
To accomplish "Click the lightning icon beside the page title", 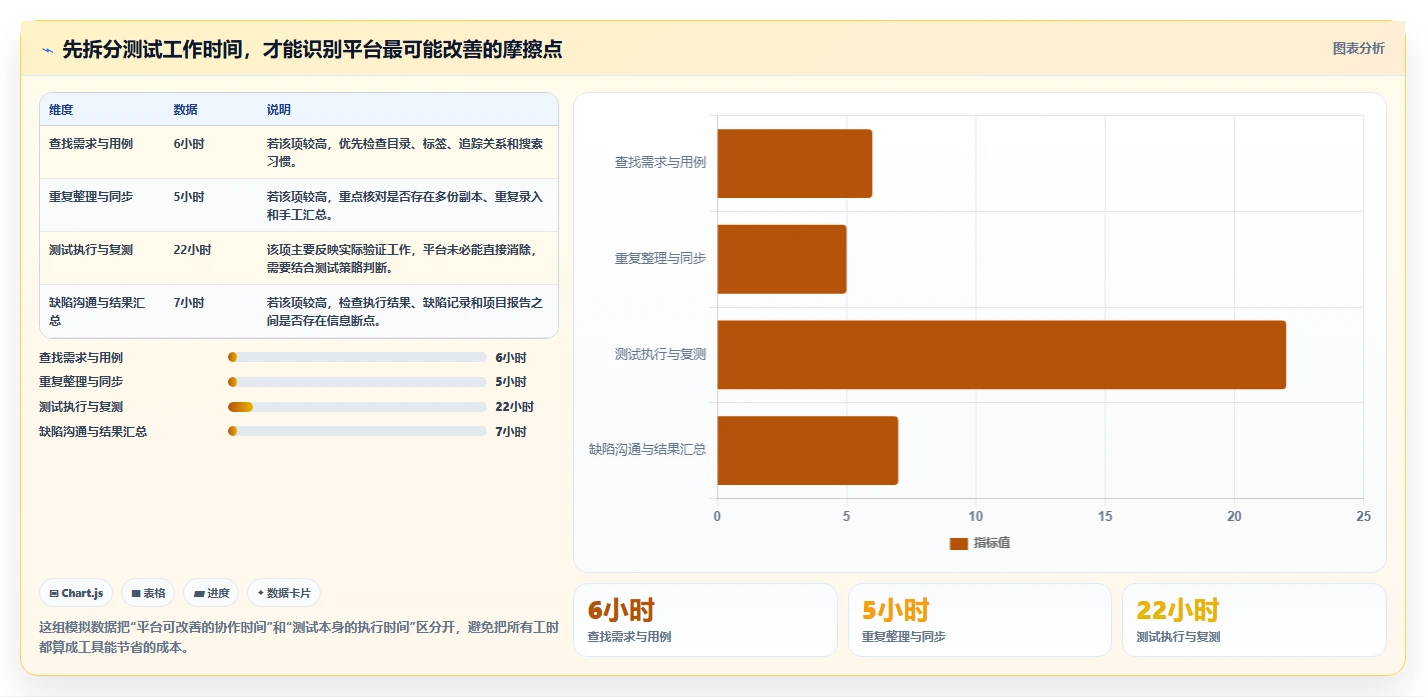I will click(47, 49).
